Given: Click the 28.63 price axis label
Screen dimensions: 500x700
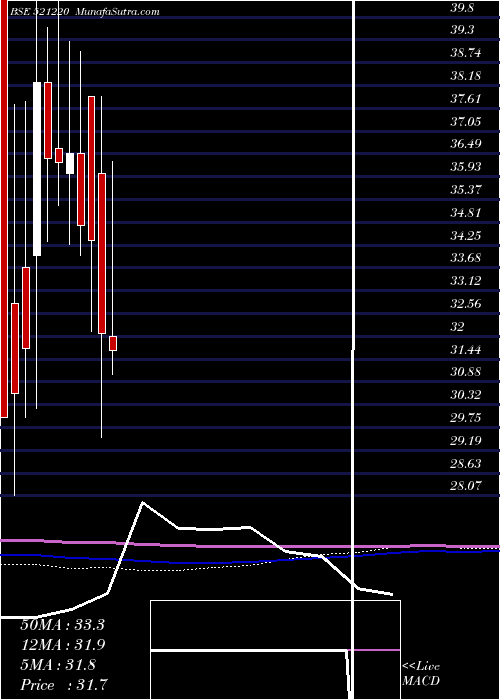Looking at the screenshot, I should coord(465,463).
